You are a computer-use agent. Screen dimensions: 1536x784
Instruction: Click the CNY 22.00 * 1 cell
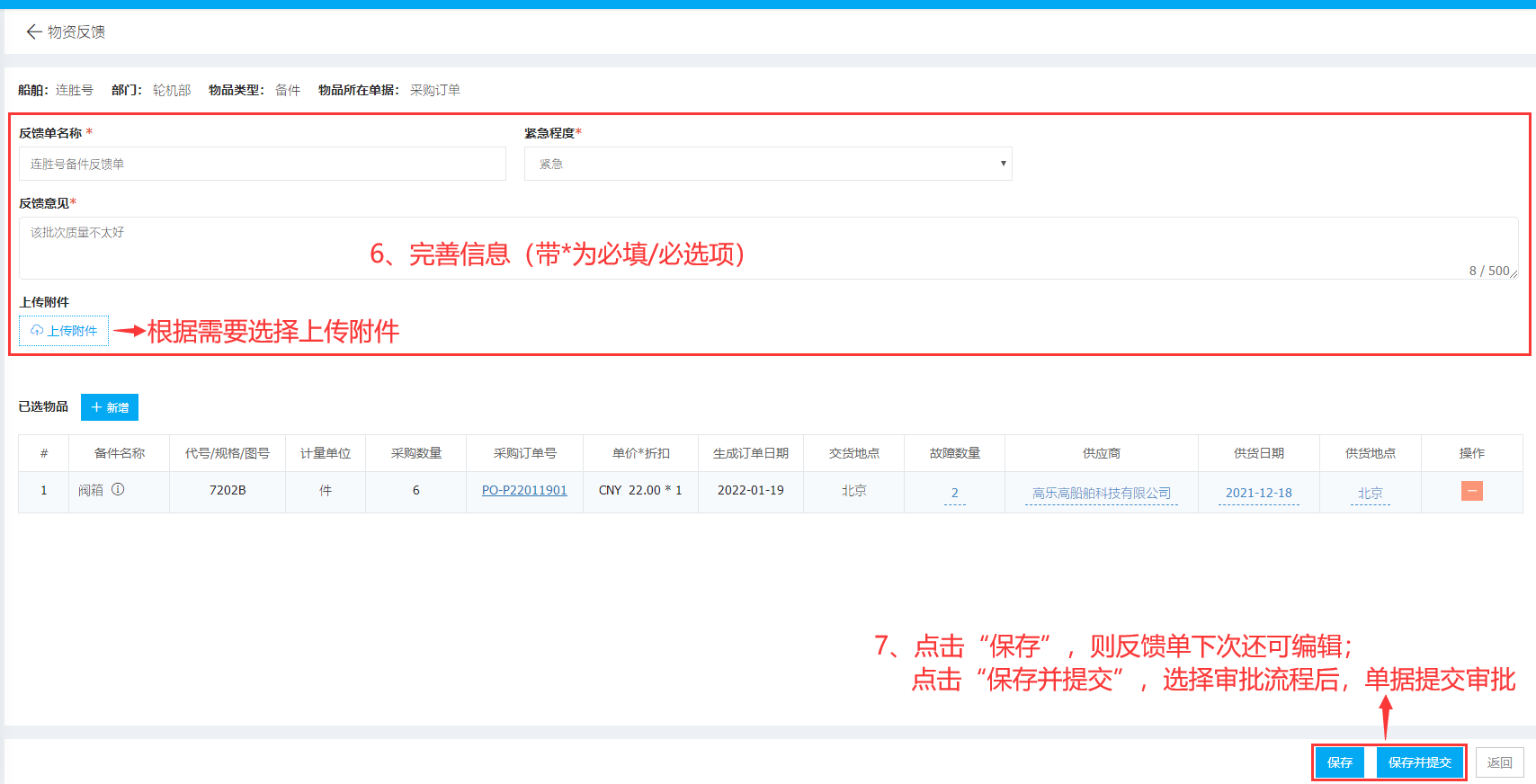(x=640, y=490)
